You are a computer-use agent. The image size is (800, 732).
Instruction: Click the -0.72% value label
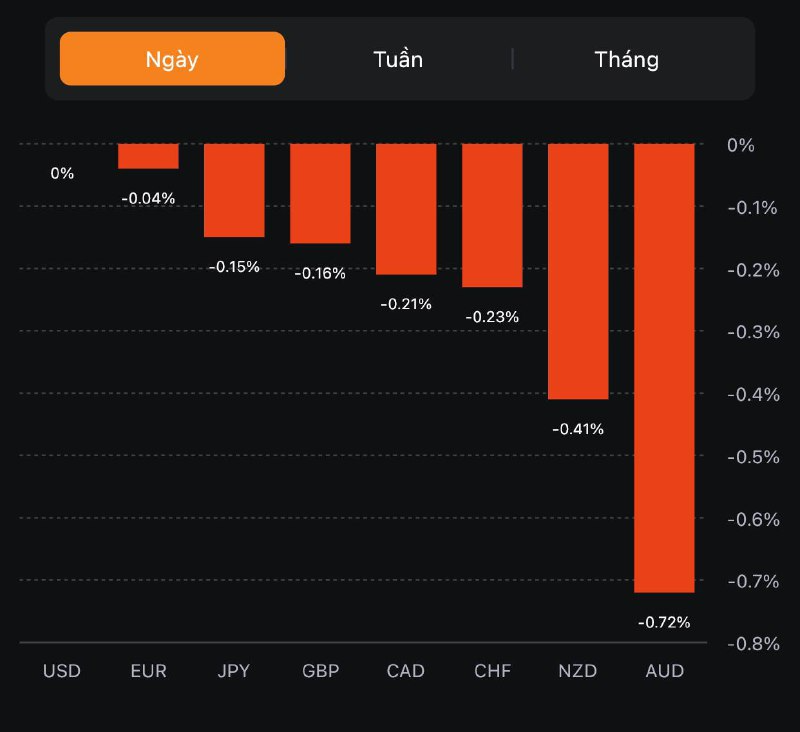pos(664,622)
